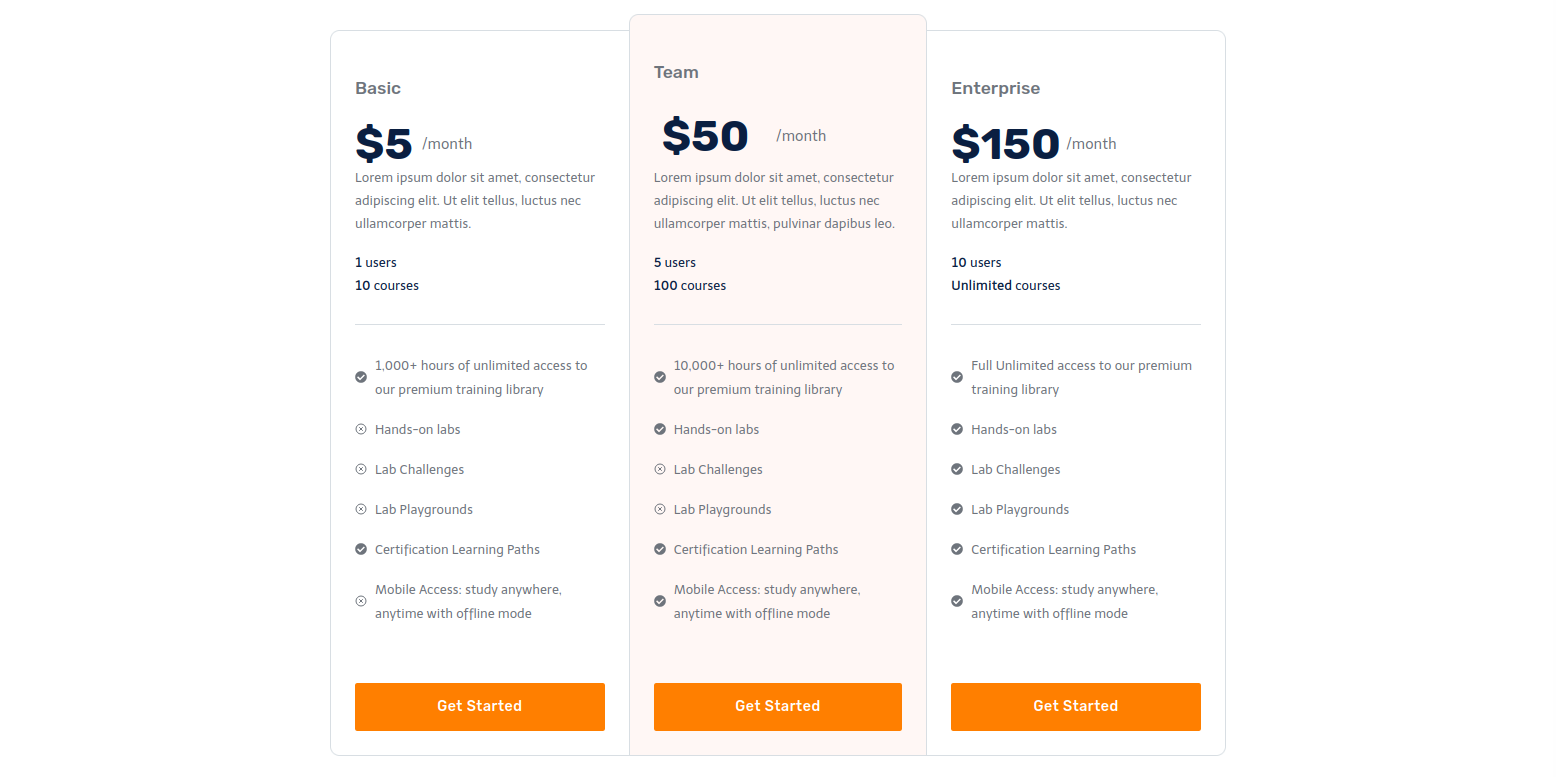Click check icon beside Enterprise Lab Challenges
Screen dimensions: 1556x777
click(957, 469)
